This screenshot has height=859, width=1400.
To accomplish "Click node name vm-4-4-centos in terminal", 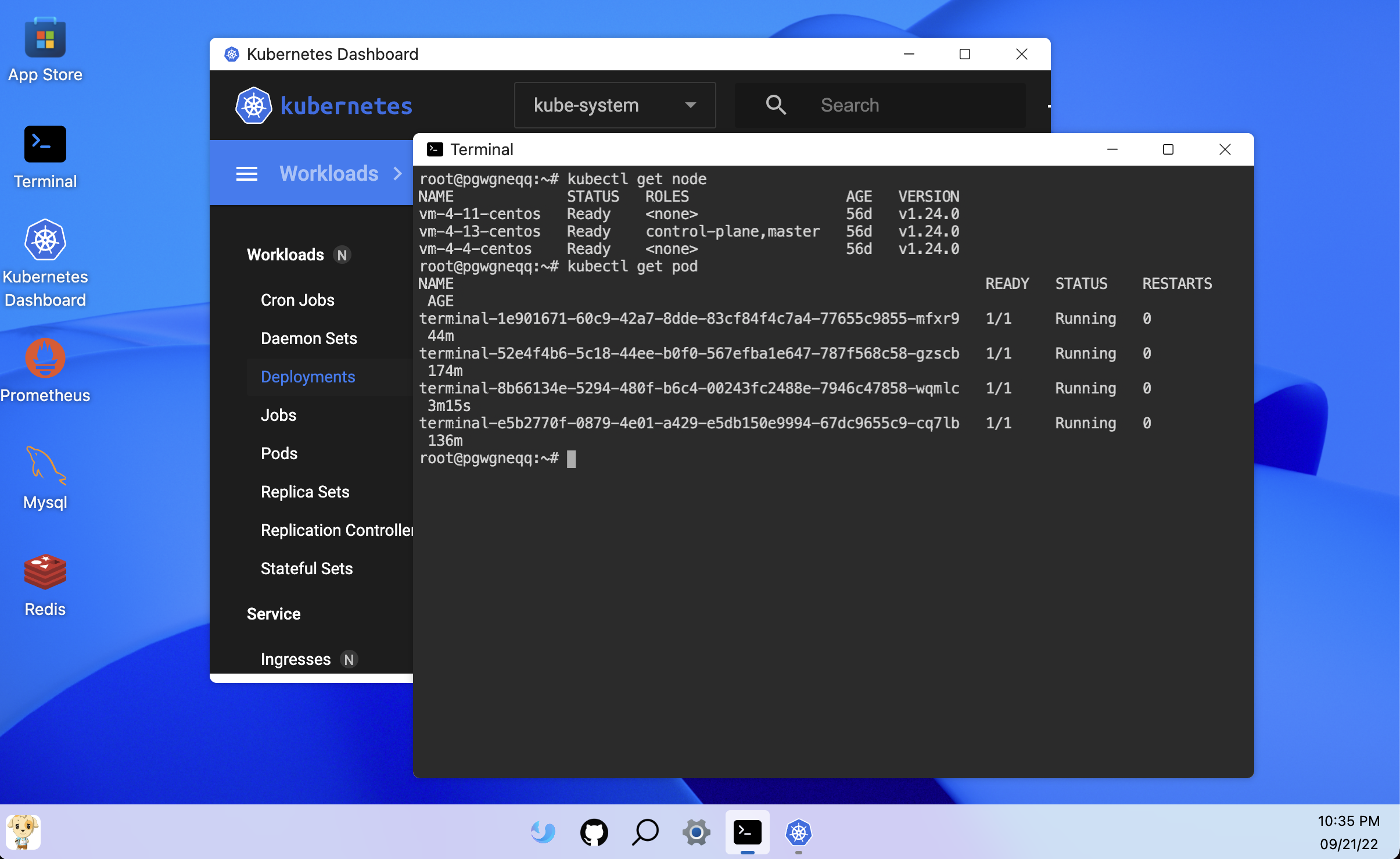I will [x=475, y=249].
